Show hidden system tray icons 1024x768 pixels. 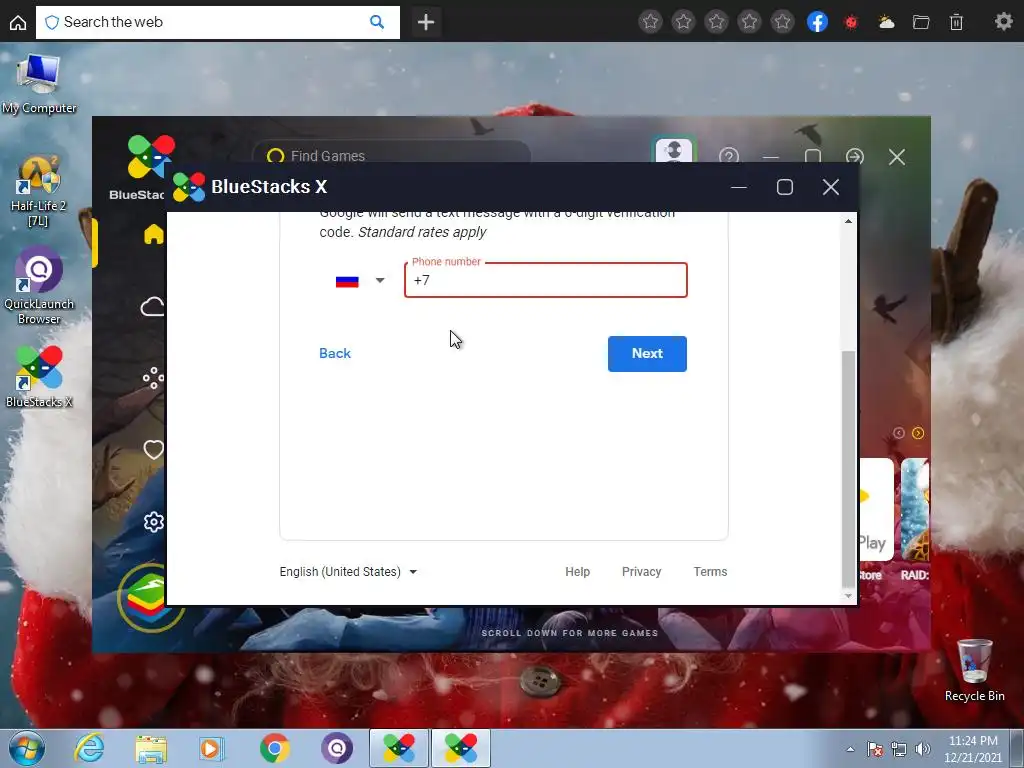point(850,749)
